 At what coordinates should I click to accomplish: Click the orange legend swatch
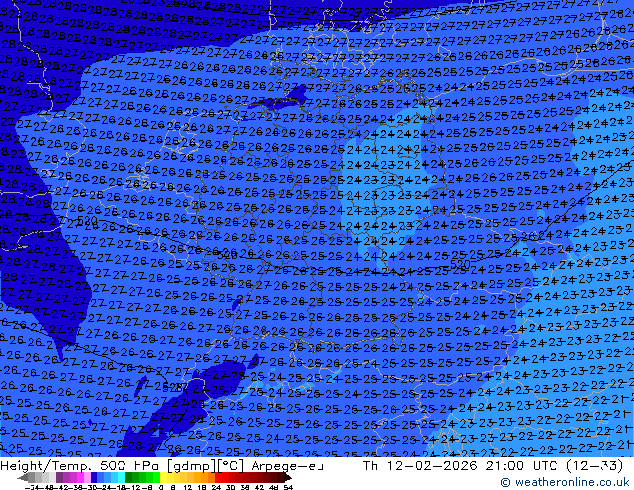pyautogui.click(x=205, y=477)
